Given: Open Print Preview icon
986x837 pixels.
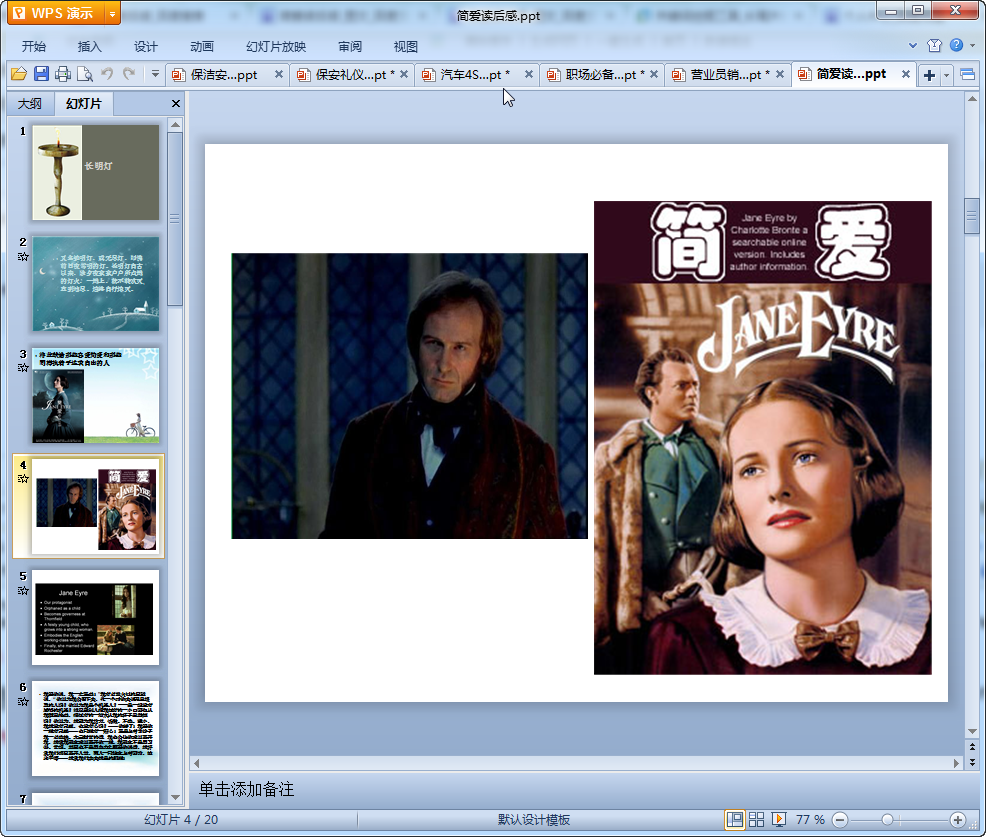Looking at the screenshot, I should pos(84,74).
